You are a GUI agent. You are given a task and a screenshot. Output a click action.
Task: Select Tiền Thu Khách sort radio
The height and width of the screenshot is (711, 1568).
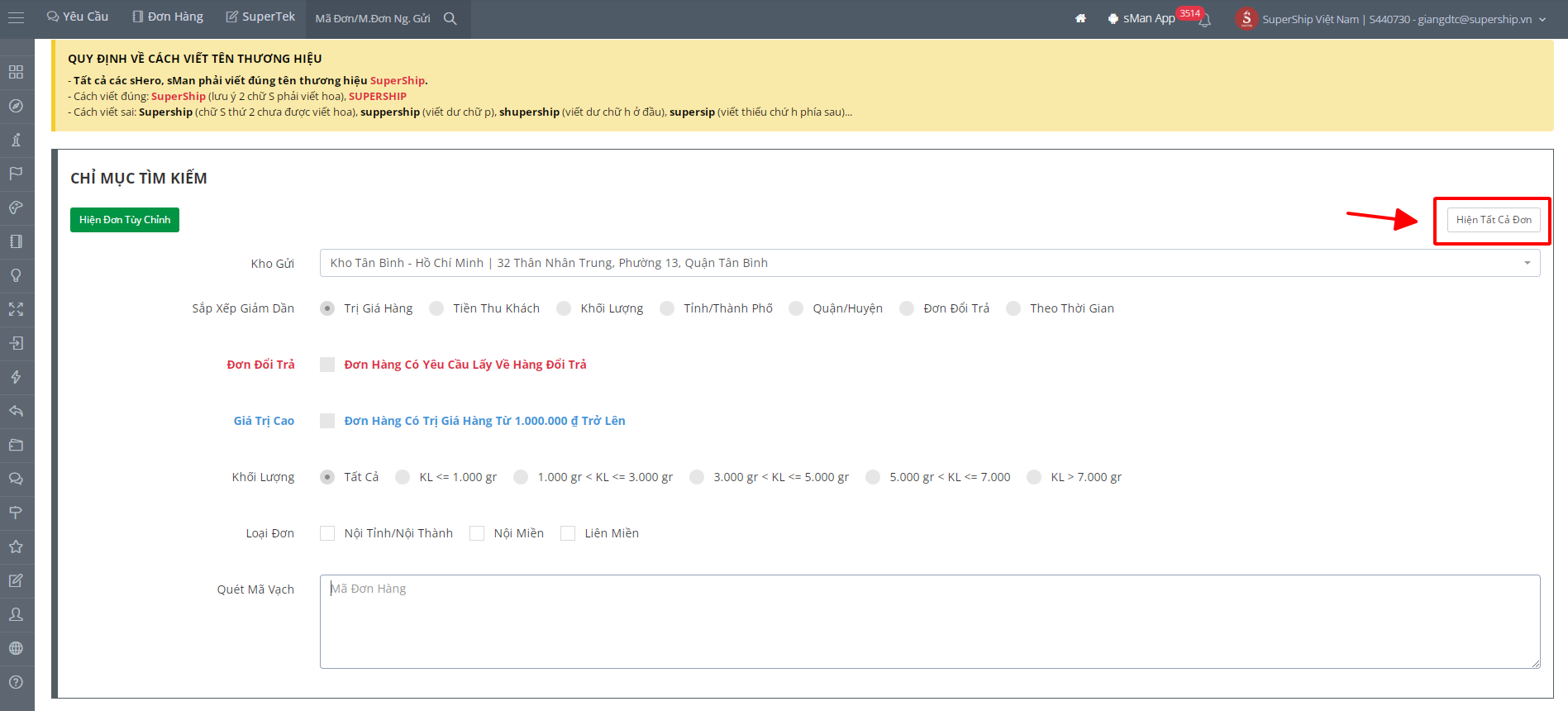click(x=436, y=308)
